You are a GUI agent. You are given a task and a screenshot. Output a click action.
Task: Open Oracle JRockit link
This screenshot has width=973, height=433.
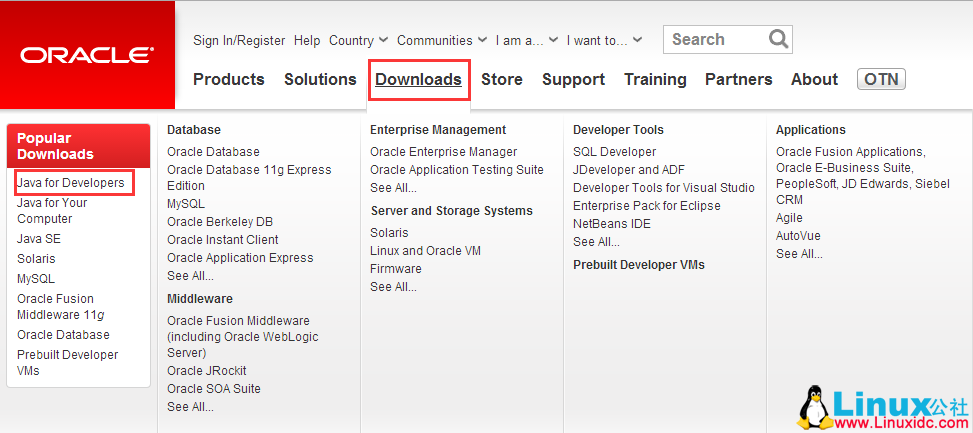pyautogui.click(x=207, y=371)
